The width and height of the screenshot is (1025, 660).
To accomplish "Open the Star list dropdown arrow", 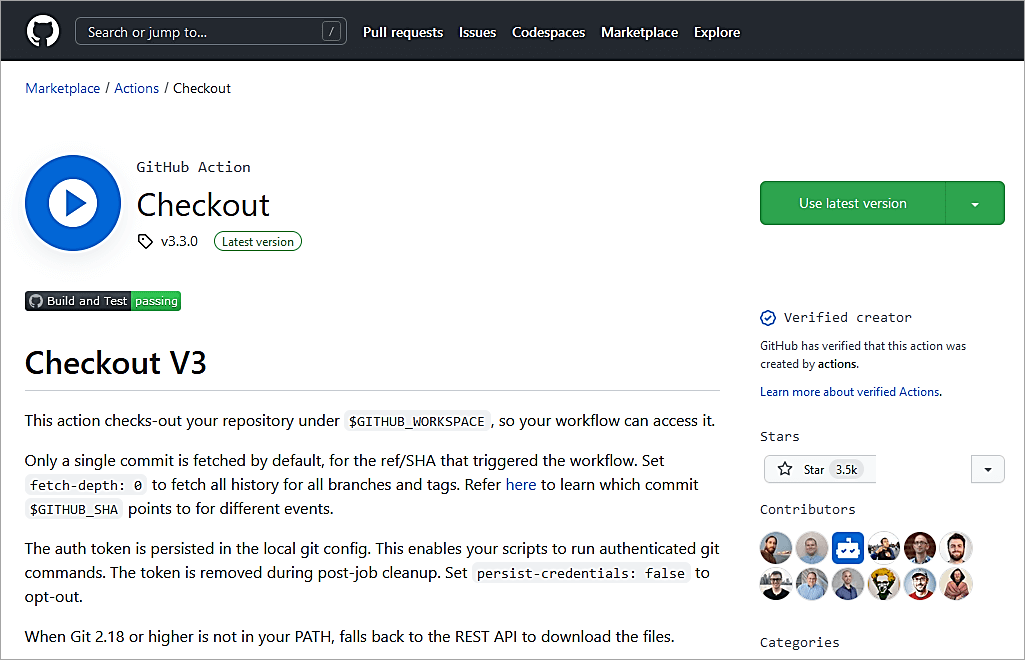I will 988,469.
